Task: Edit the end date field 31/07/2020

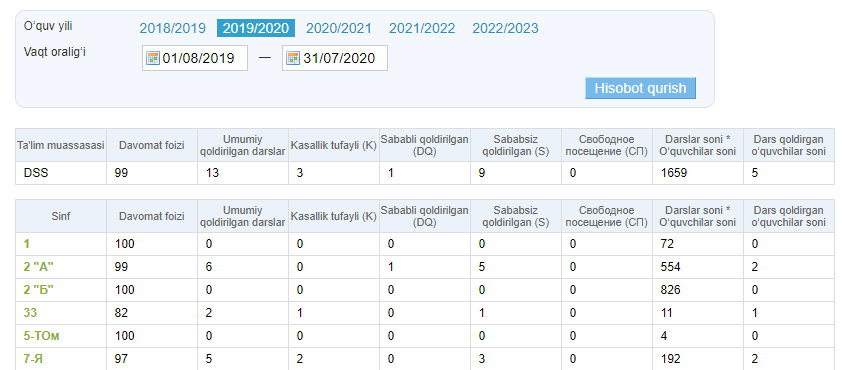Action: coord(335,58)
